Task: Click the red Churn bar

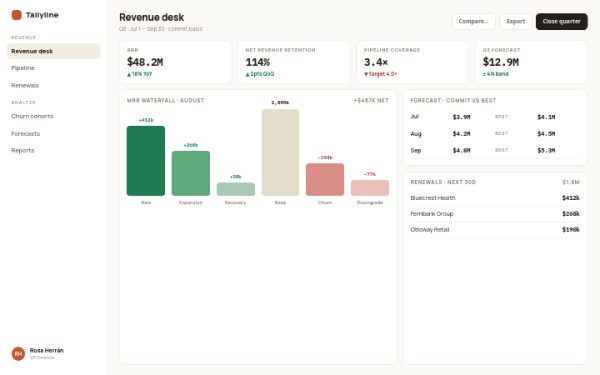Action: [x=325, y=179]
